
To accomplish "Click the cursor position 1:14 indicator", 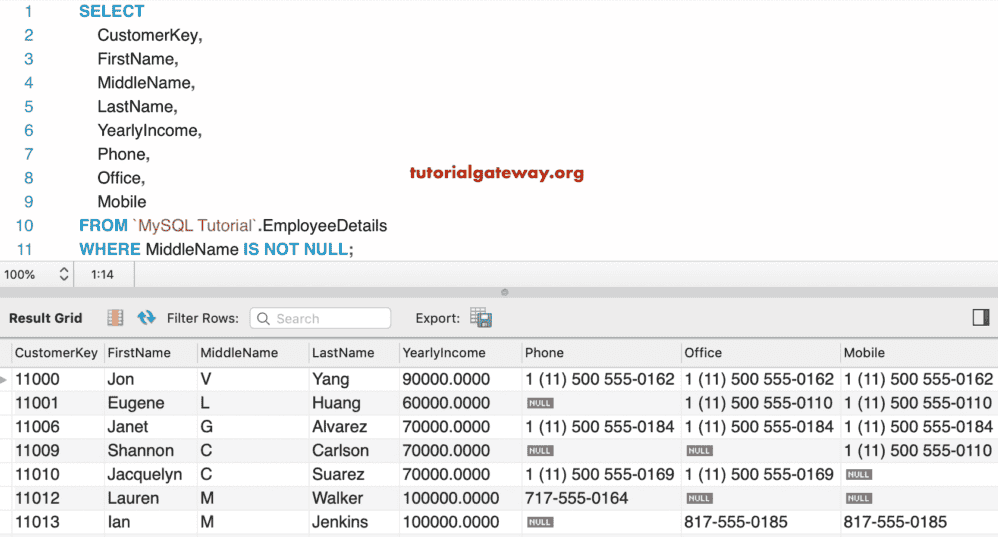I will [x=102, y=274].
